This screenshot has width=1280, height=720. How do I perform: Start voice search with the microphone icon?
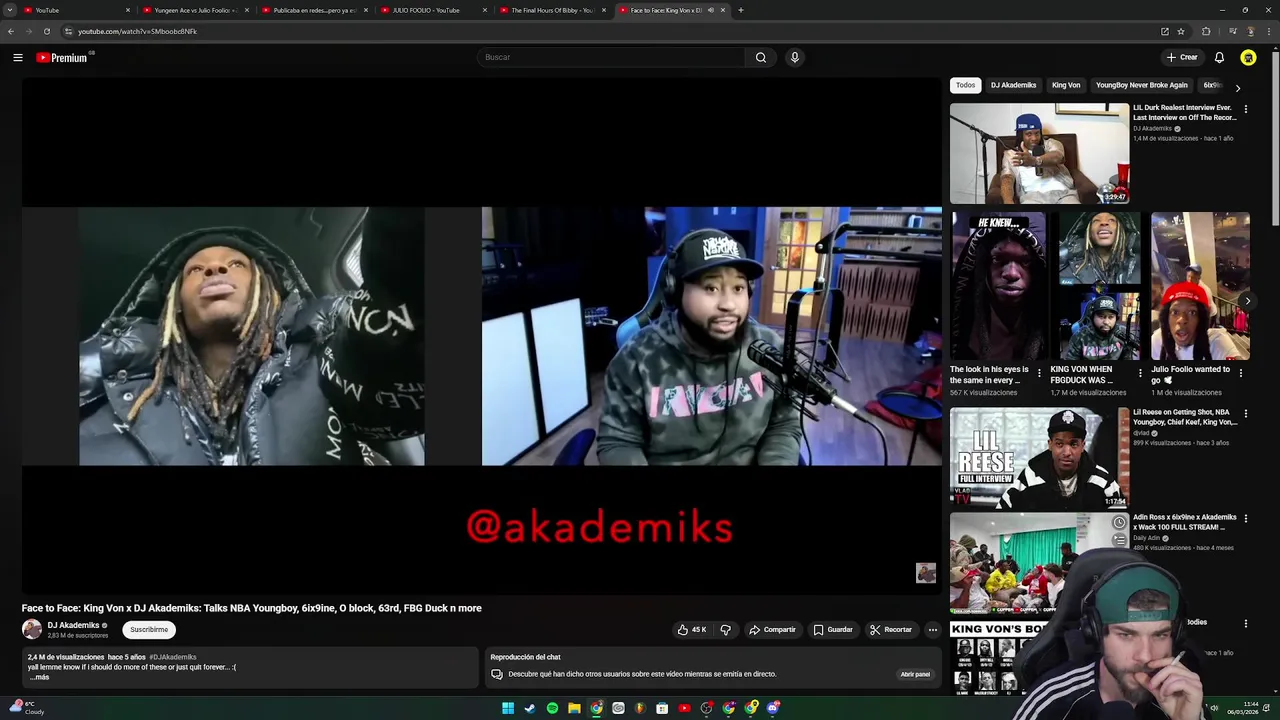click(x=795, y=57)
